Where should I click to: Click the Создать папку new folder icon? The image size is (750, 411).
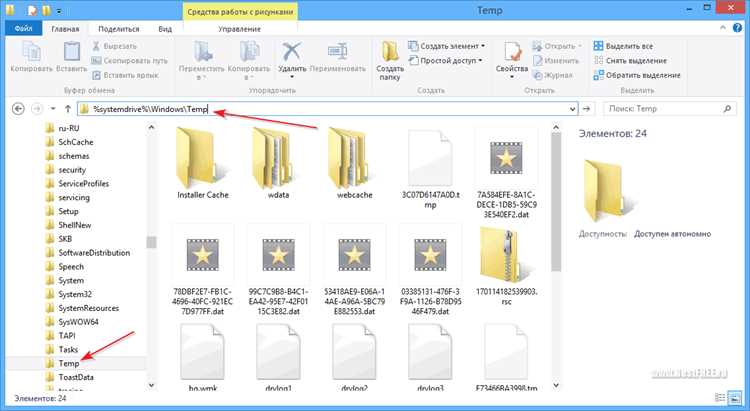390,52
